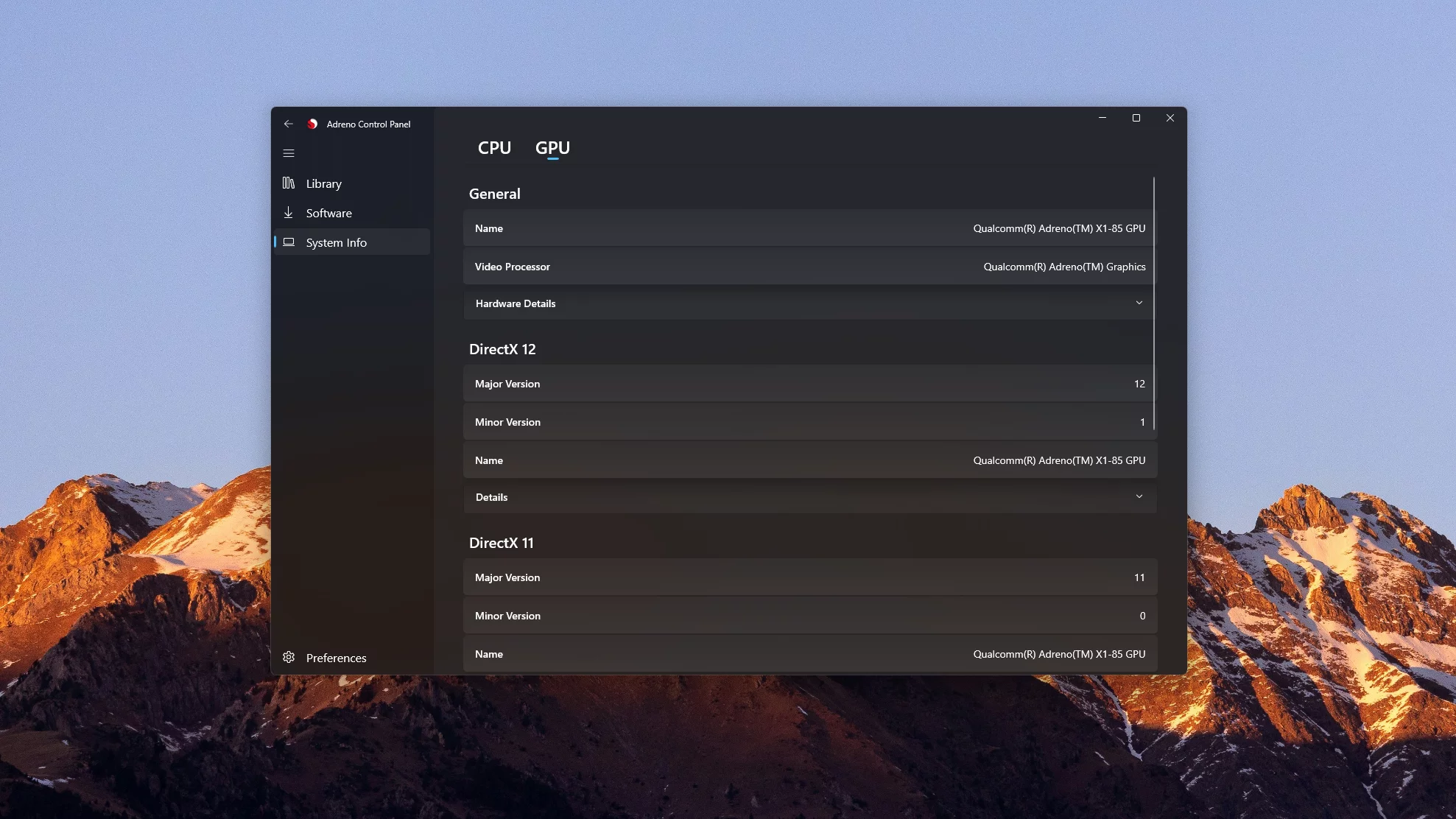
Task: Click the chevron on the Details row
Action: tap(1139, 496)
